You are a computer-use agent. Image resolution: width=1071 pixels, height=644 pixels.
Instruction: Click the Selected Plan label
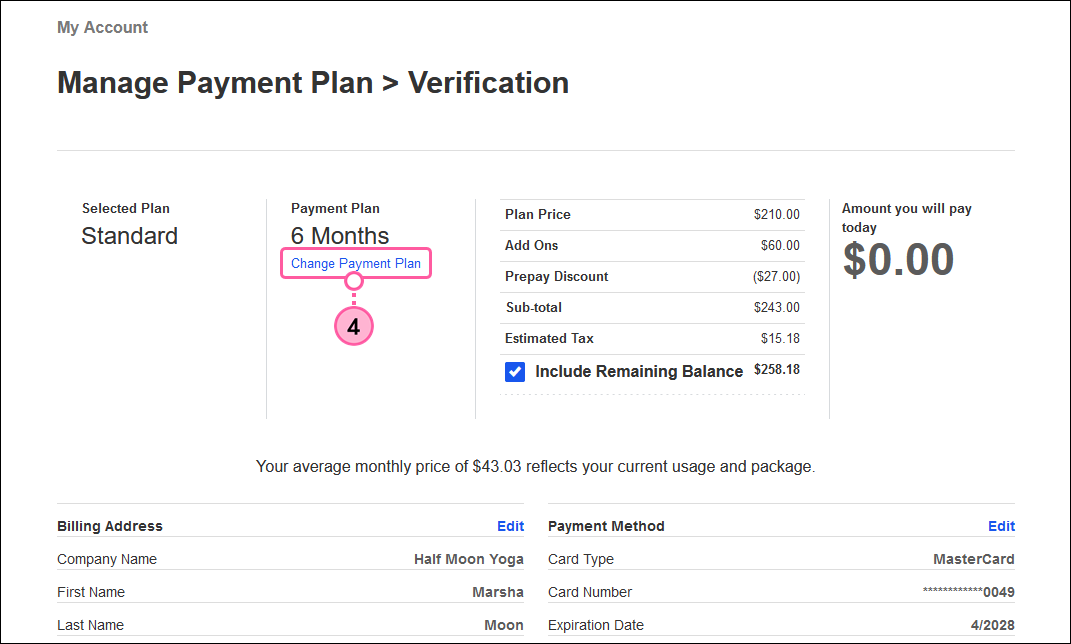[126, 208]
